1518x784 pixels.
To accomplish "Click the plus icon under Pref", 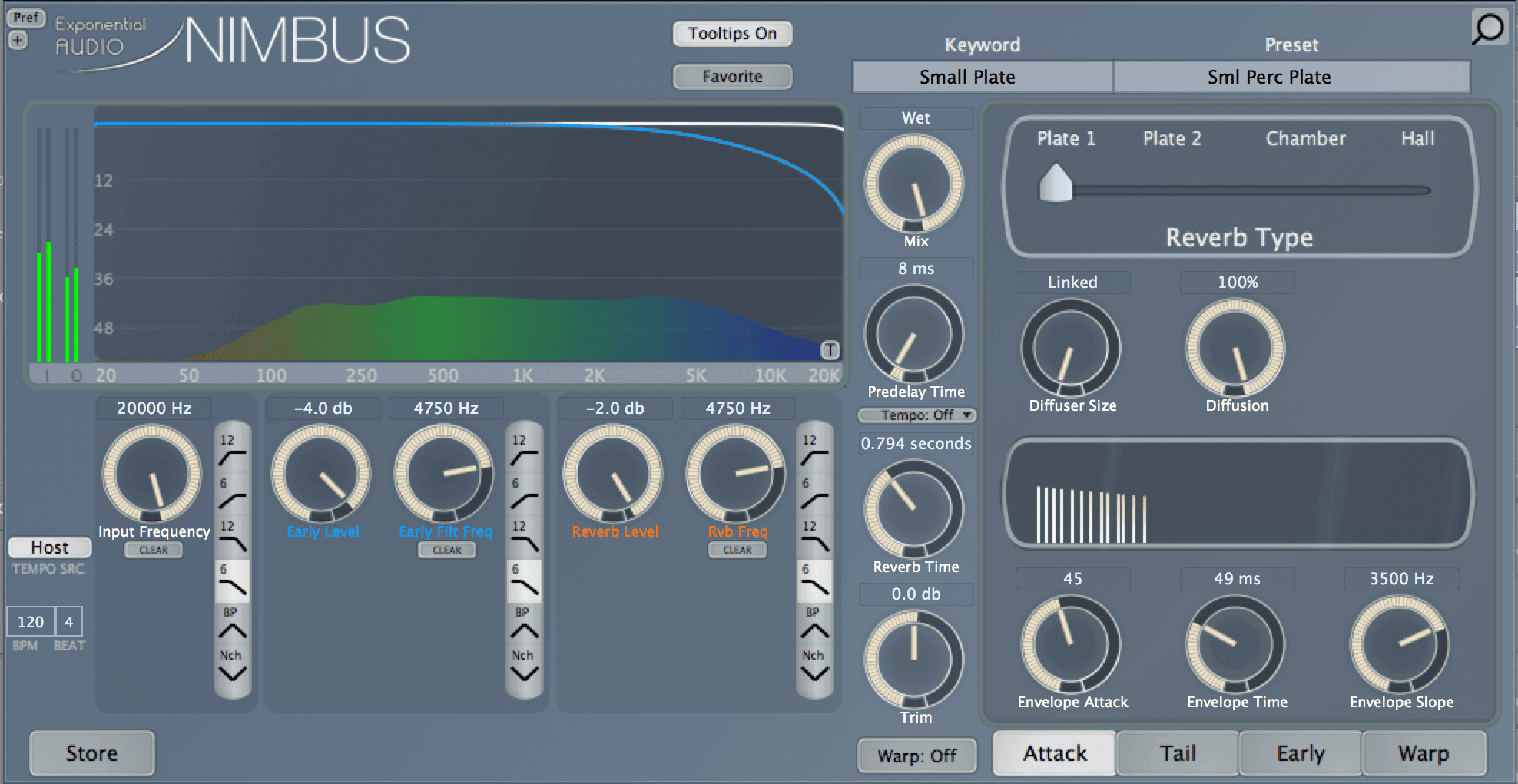I will (x=18, y=40).
